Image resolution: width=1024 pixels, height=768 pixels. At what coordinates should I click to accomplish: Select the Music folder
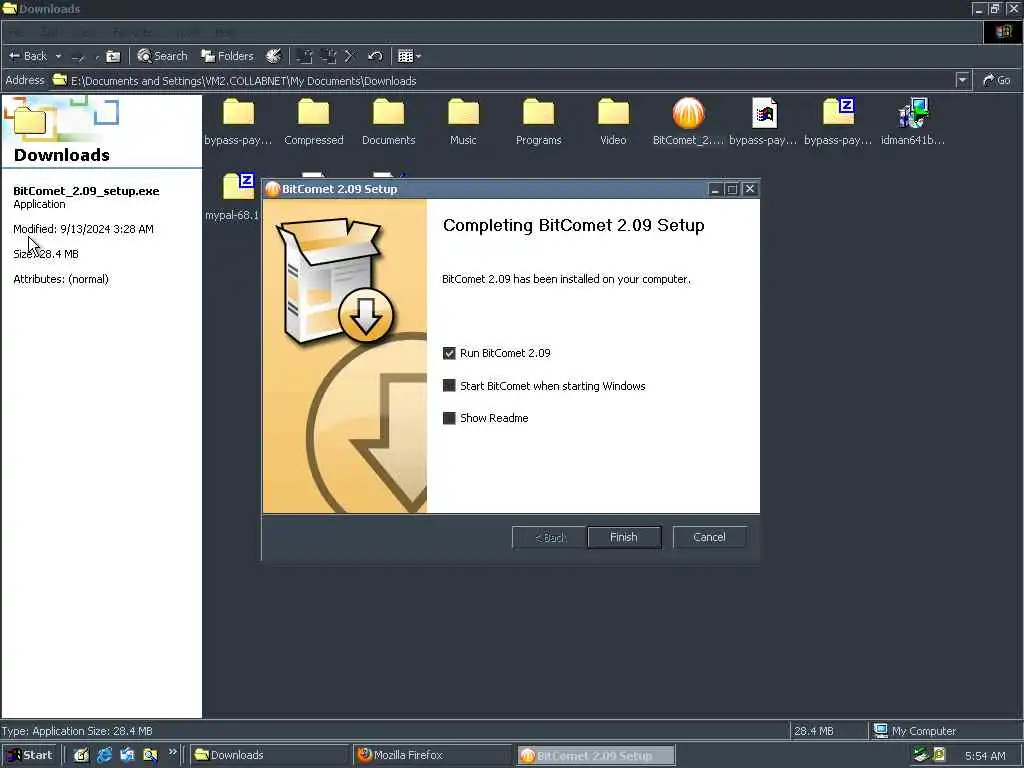(464, 122)
